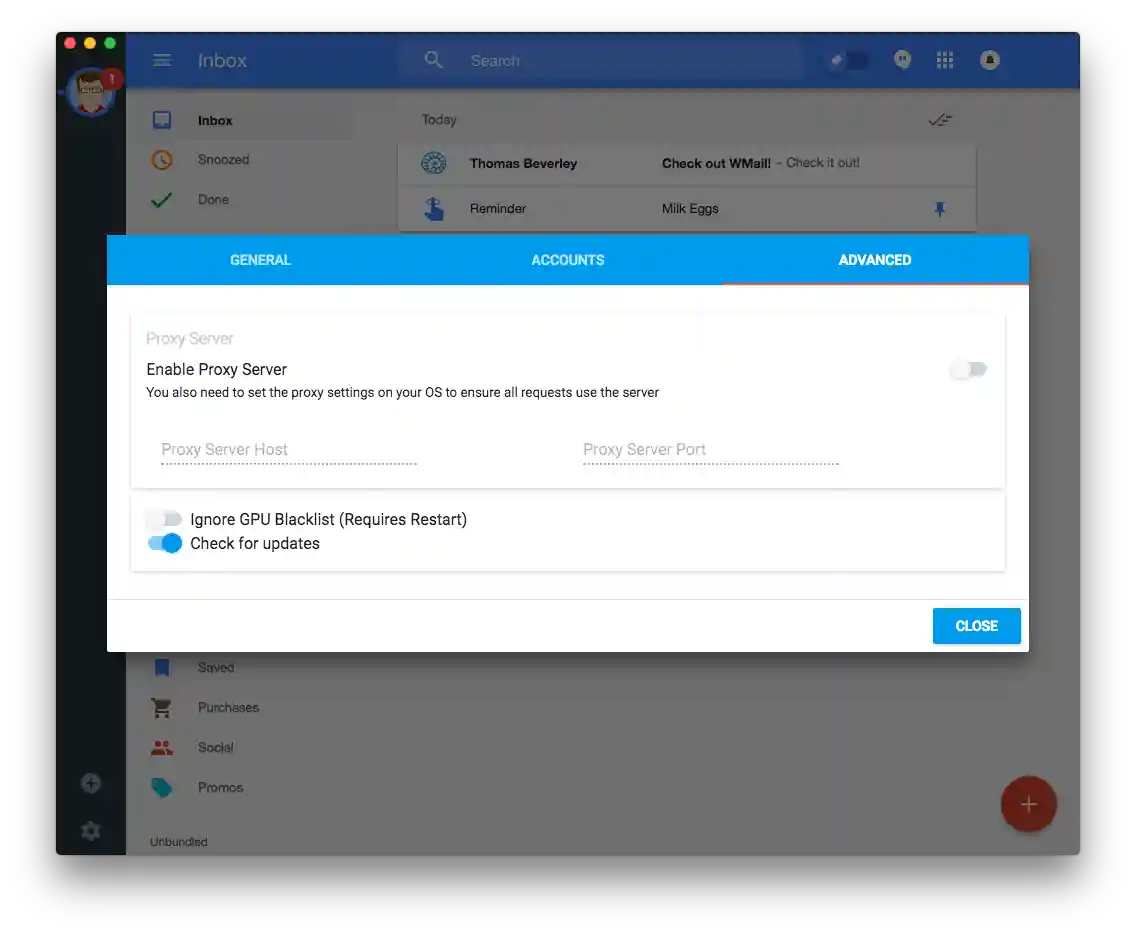
Task: Open the navigation drawer menu
Action: pyautogui.click(x=162, y=60)
